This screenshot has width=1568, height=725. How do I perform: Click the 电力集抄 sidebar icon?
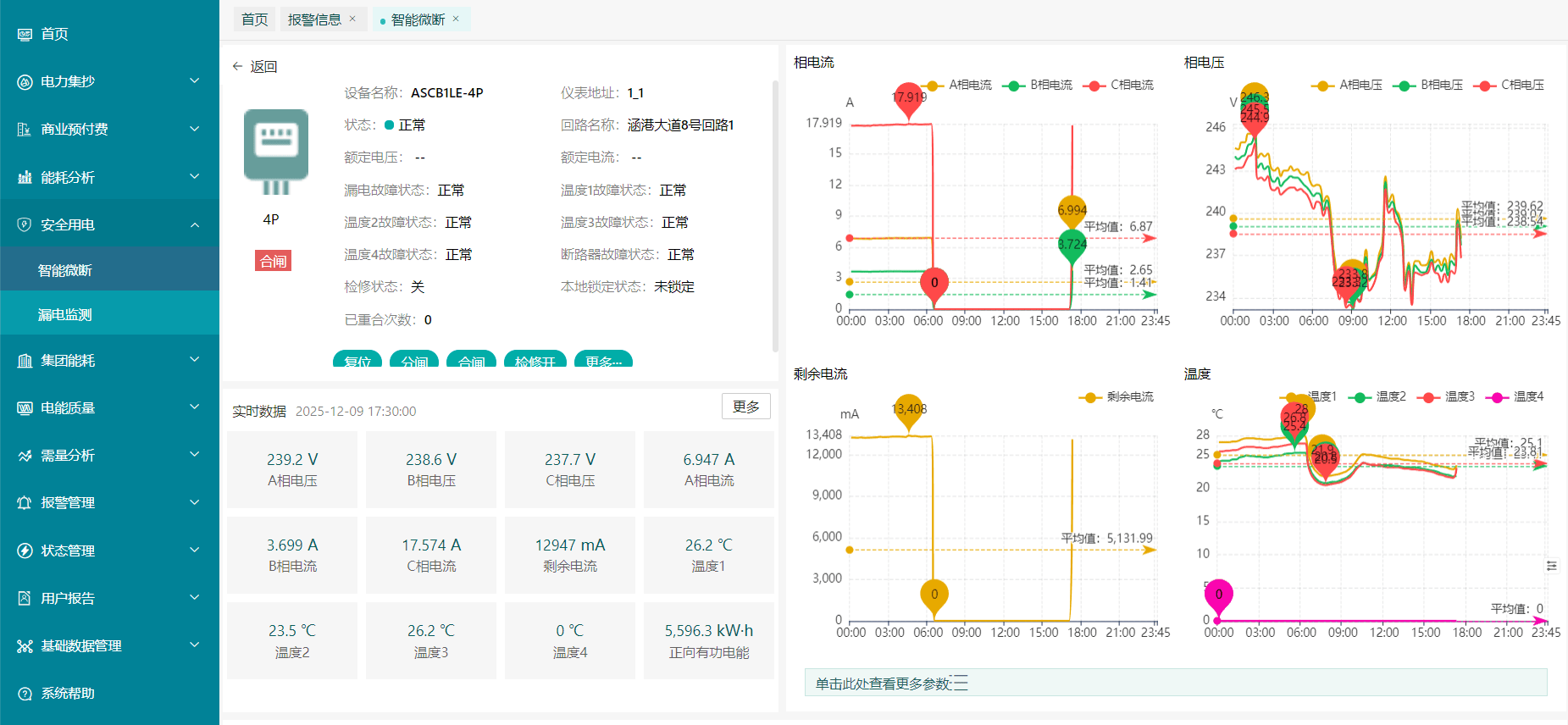click(x=25, y=81)
